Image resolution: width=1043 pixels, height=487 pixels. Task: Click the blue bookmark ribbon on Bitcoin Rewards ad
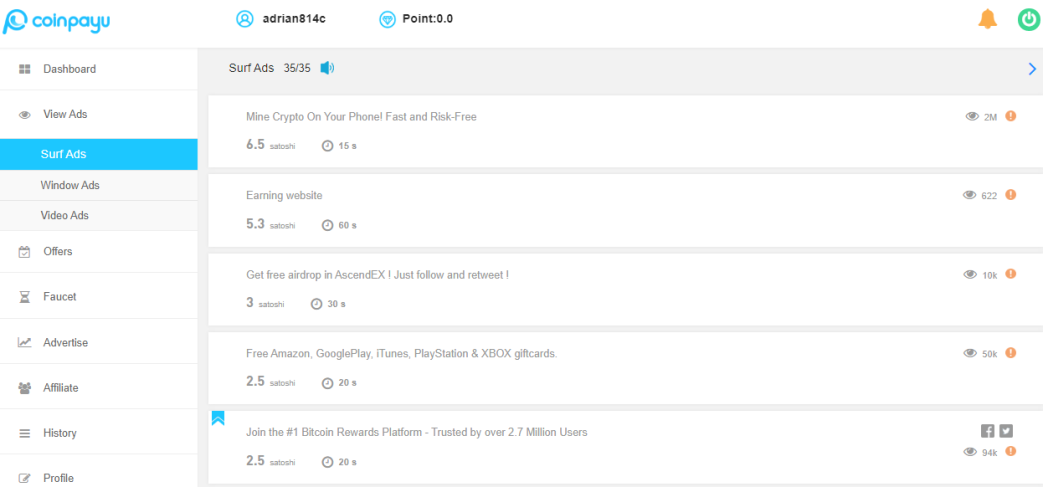218,418
